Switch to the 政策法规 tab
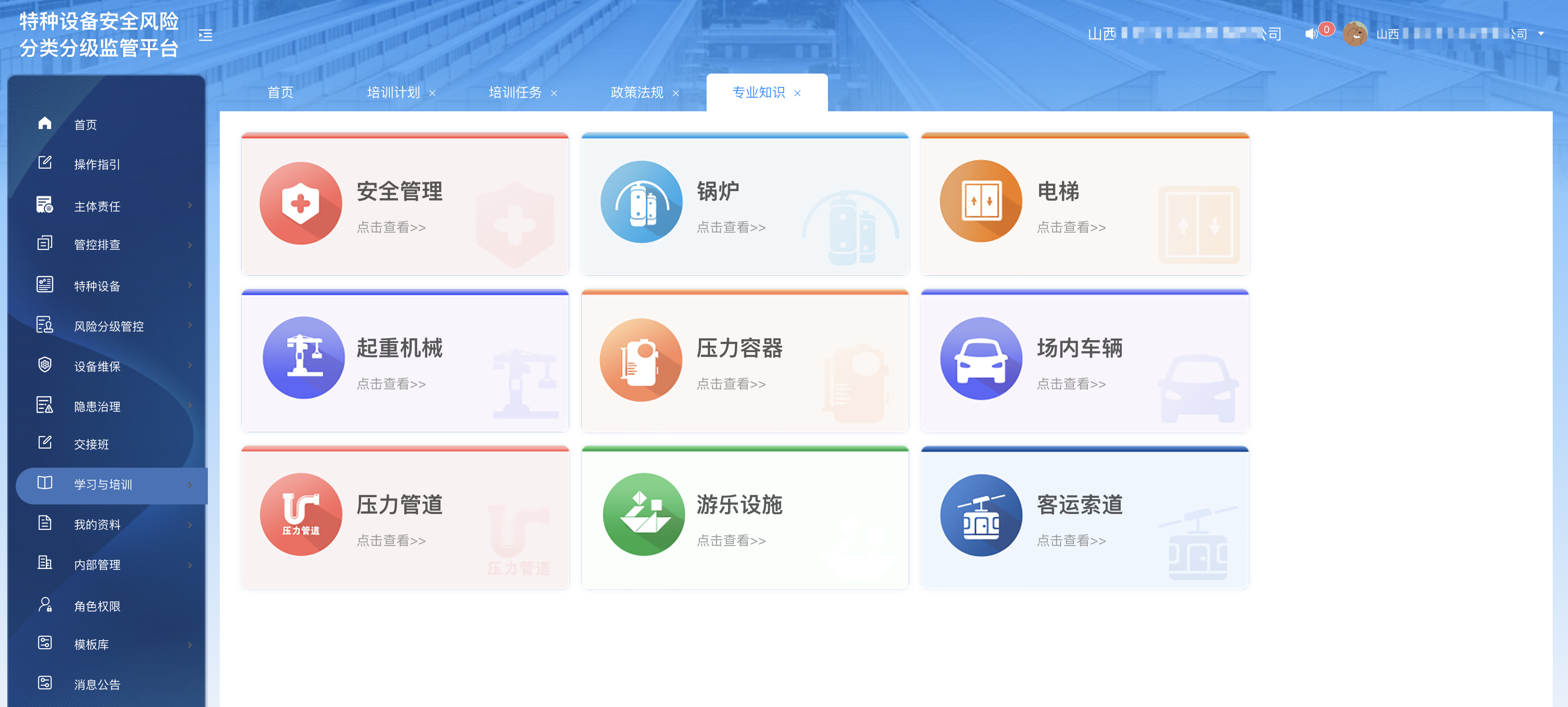Screen dimensions: 1568x707 coord(637,93)
